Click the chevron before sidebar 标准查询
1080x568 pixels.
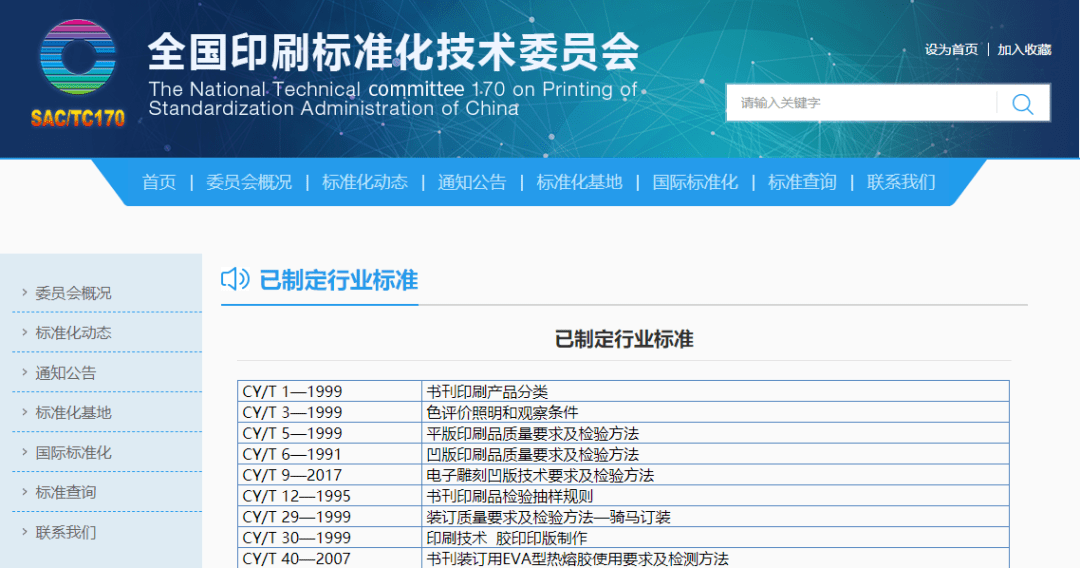pos(24,492)
